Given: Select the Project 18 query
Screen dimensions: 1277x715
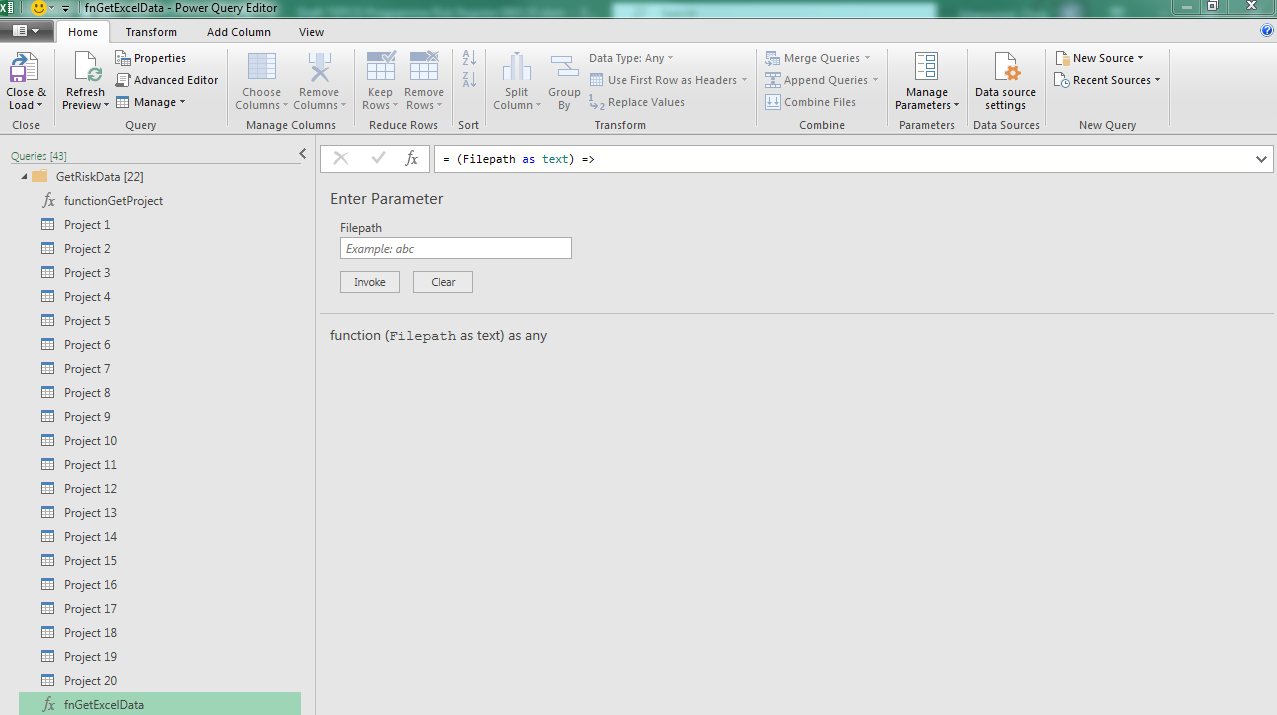Looking at the screenshot, I should pos(160,633).
